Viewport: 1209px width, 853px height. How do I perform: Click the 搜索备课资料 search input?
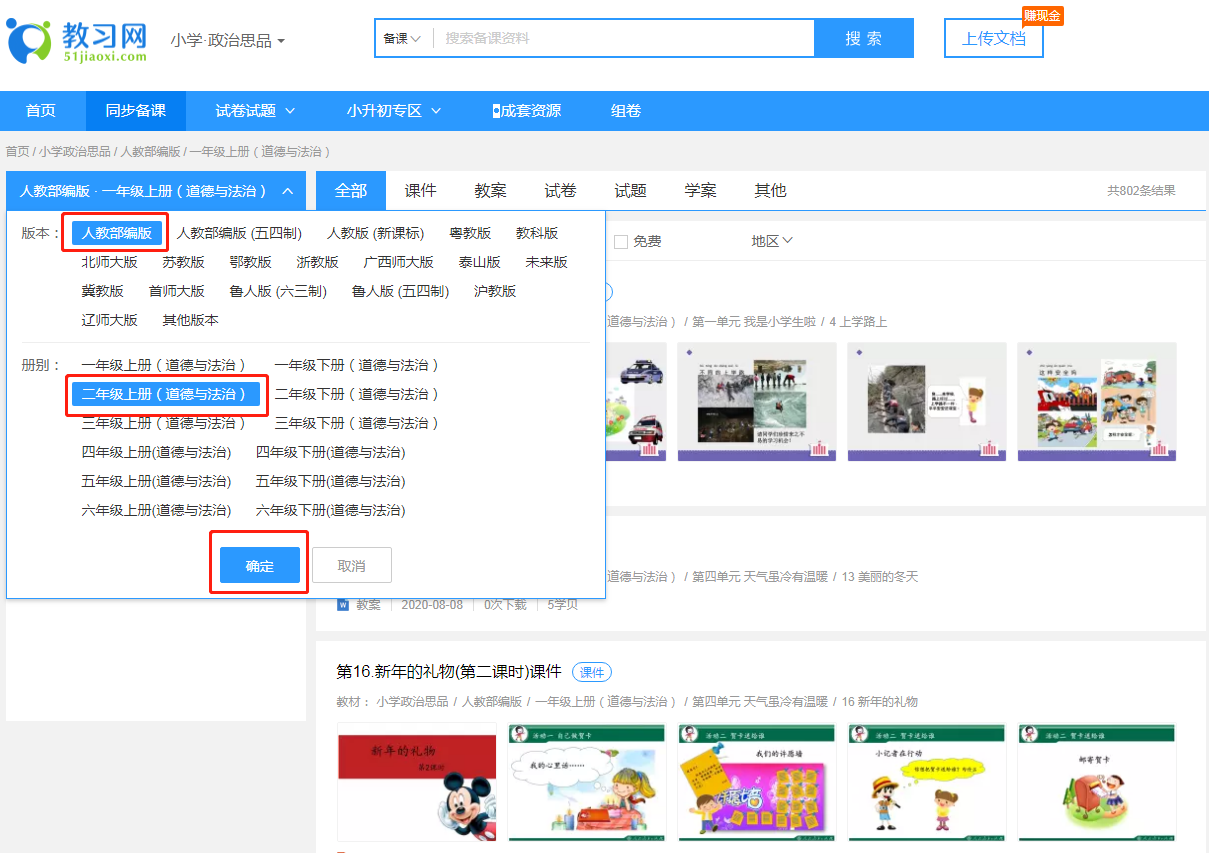[624, 38]
